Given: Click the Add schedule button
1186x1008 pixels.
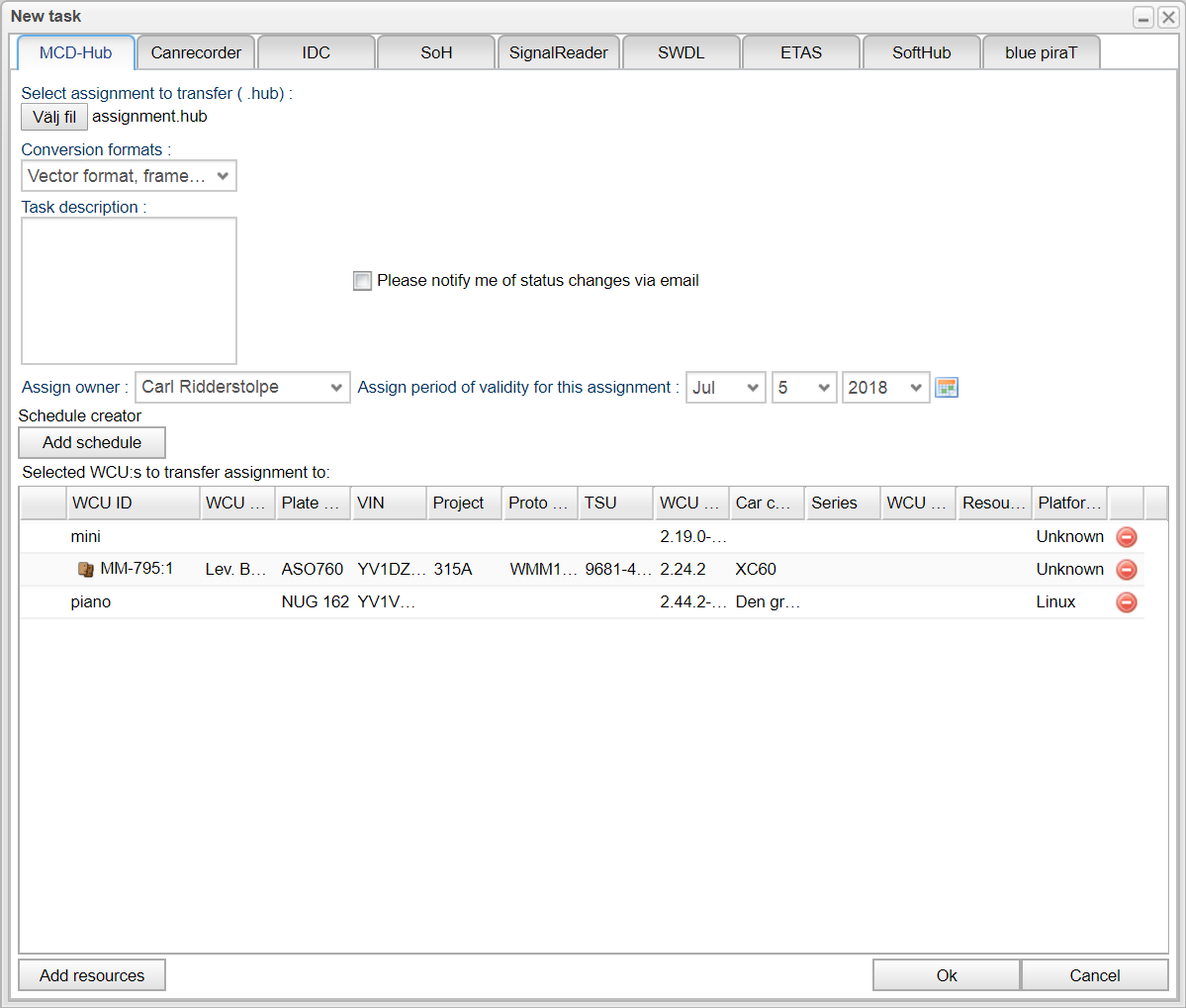Looking at the screenshot, I should 92,443.
